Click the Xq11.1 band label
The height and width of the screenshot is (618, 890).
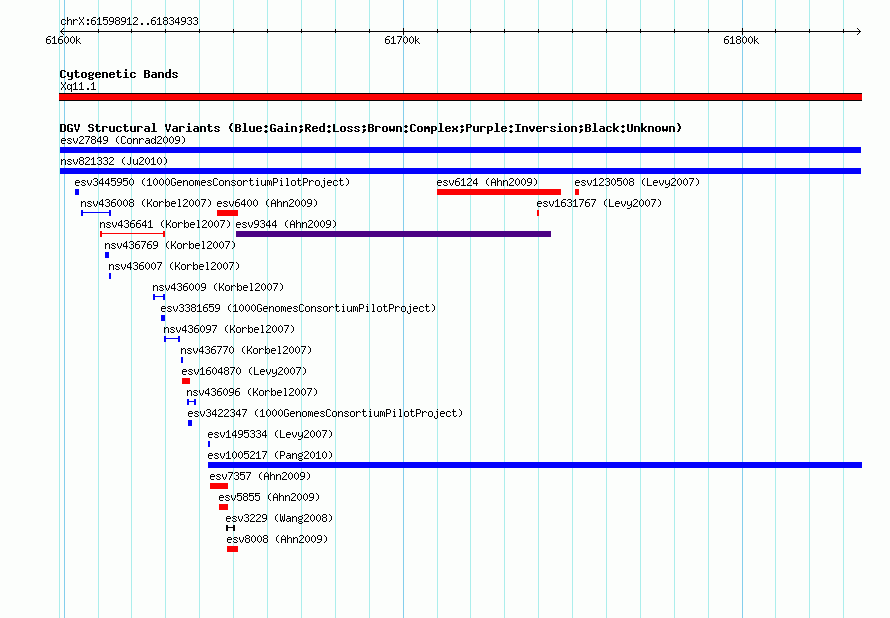(x=78, y=86)
